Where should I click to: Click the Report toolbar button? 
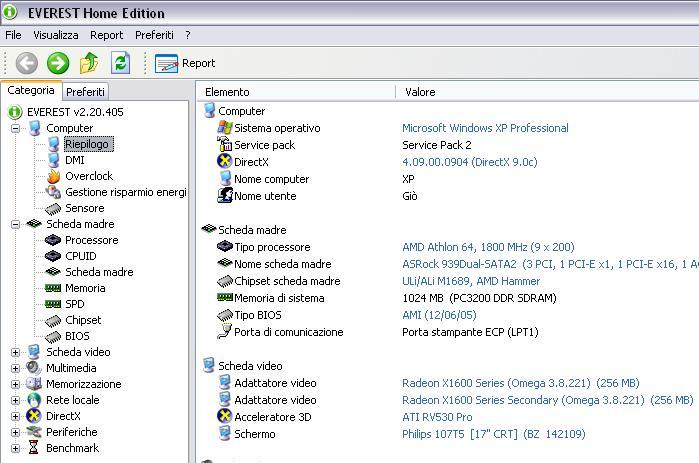(x=185, y=63)
